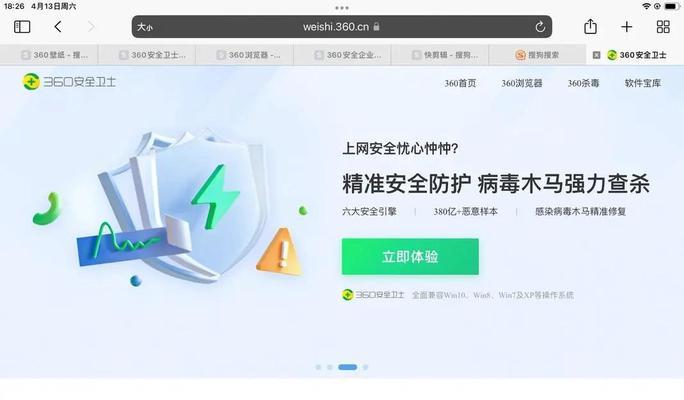This screenshot has width=684, height=400.
Task: Add a new tab with plus icon
Action: coord(626,27)
